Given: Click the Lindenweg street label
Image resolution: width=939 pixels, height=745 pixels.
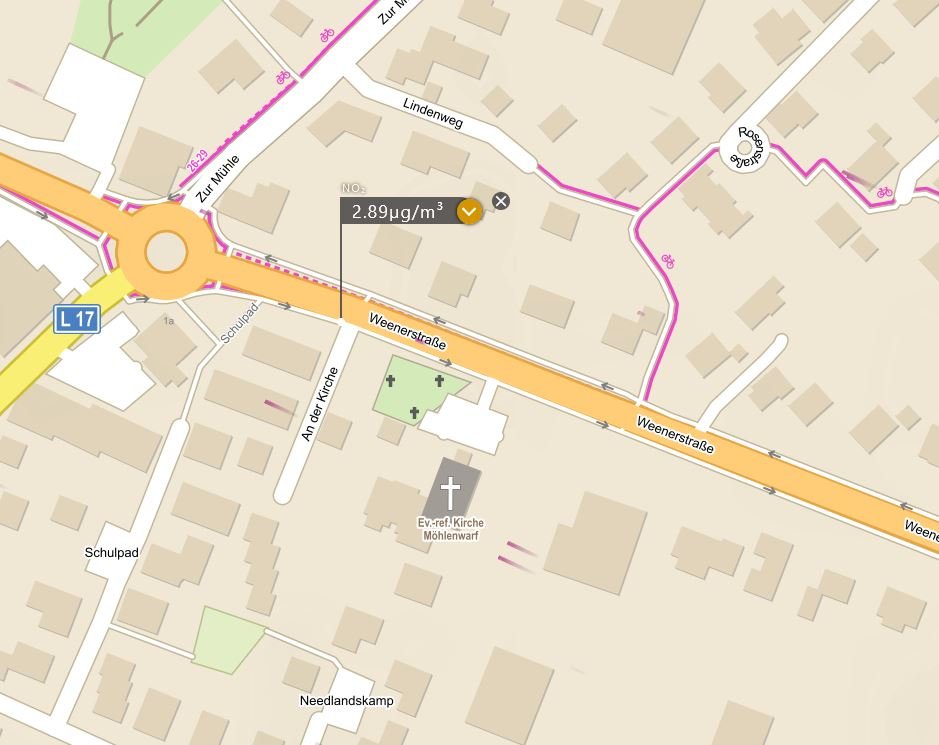Looking at the screenshot, I should [x=433, y=113].
